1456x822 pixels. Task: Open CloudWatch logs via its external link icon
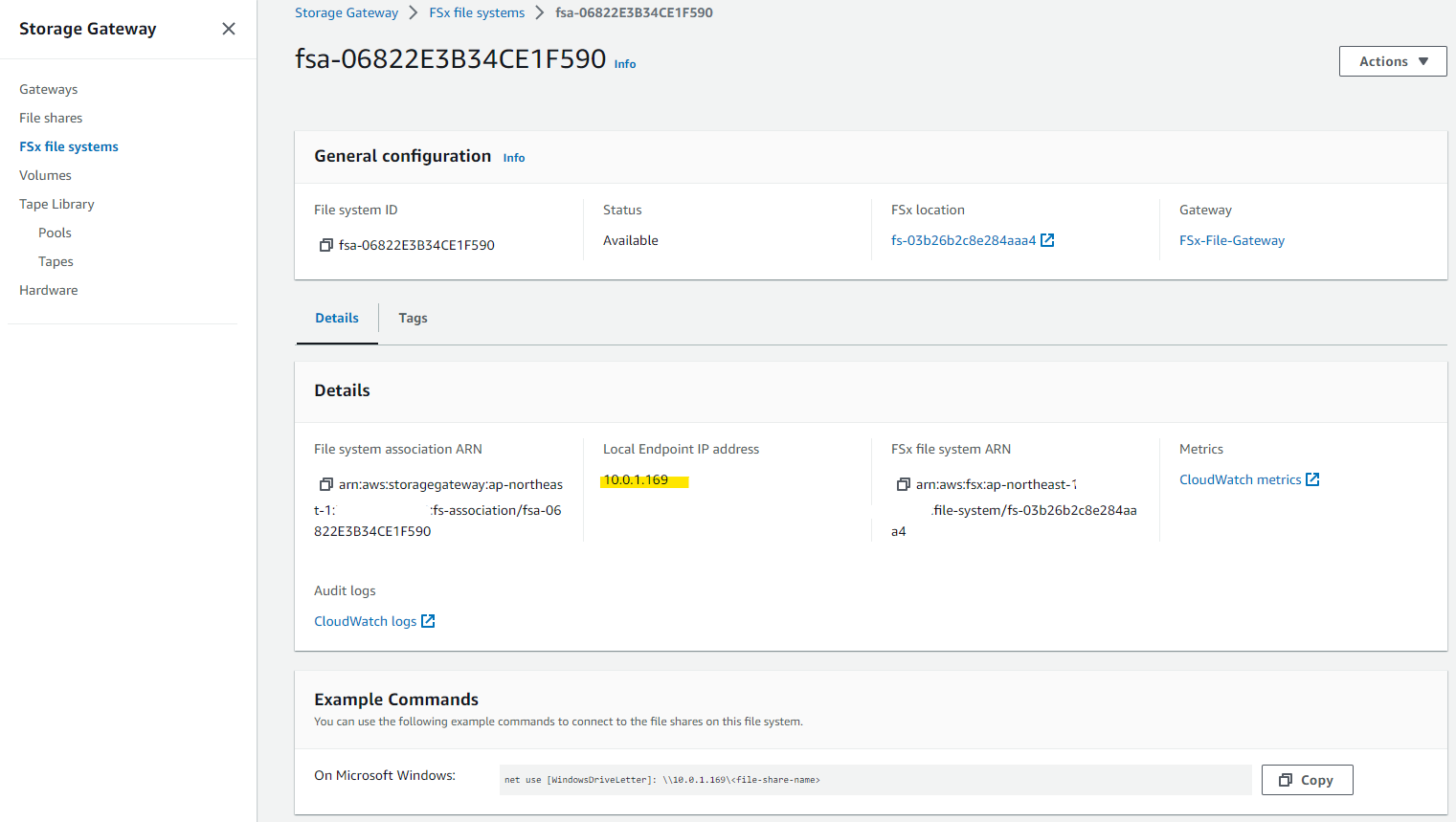point(428,620)
